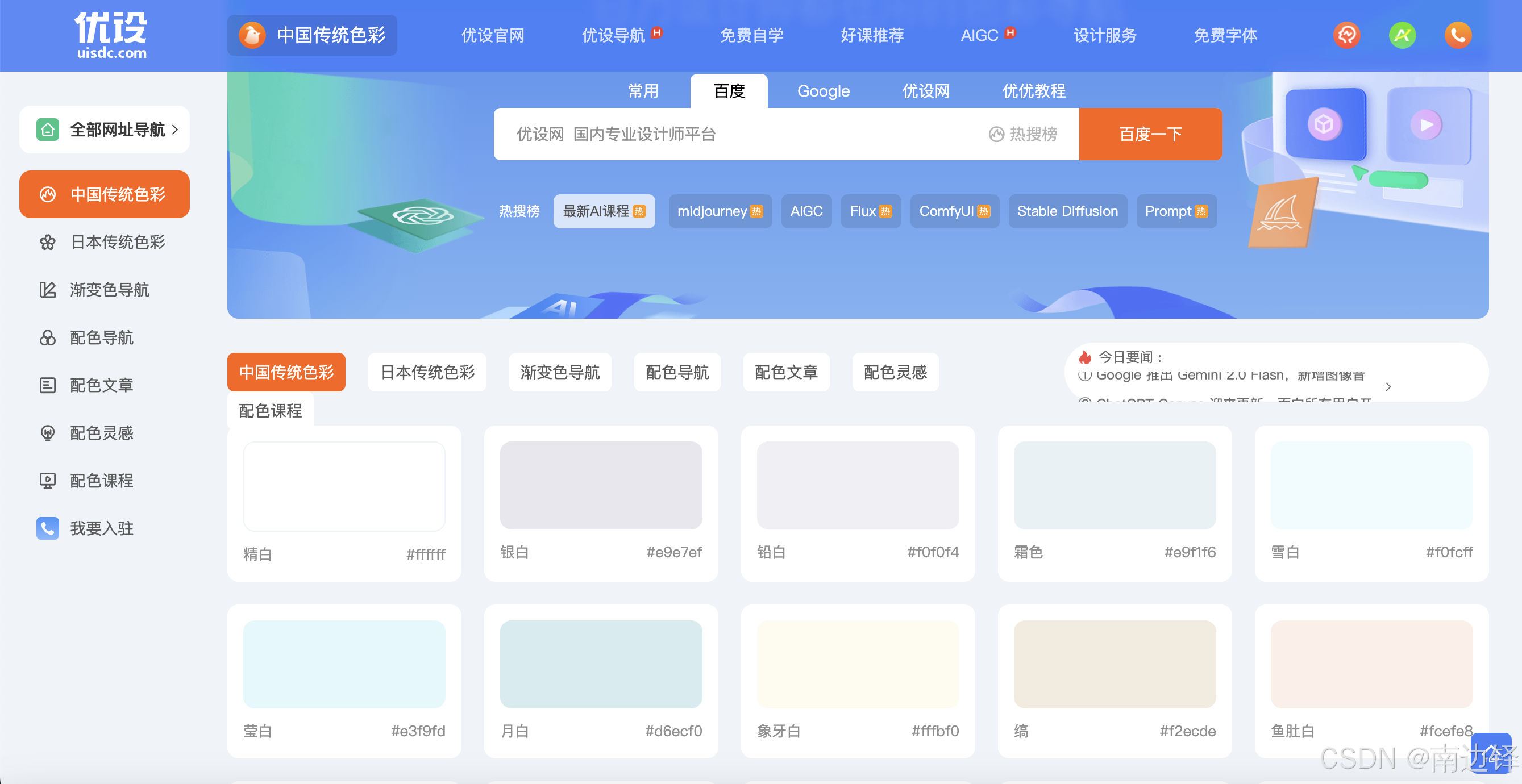Pick the 银白 #e9e7ef color swatch
This screenshot has height=784, width=1522.
[x=600, y=485]
